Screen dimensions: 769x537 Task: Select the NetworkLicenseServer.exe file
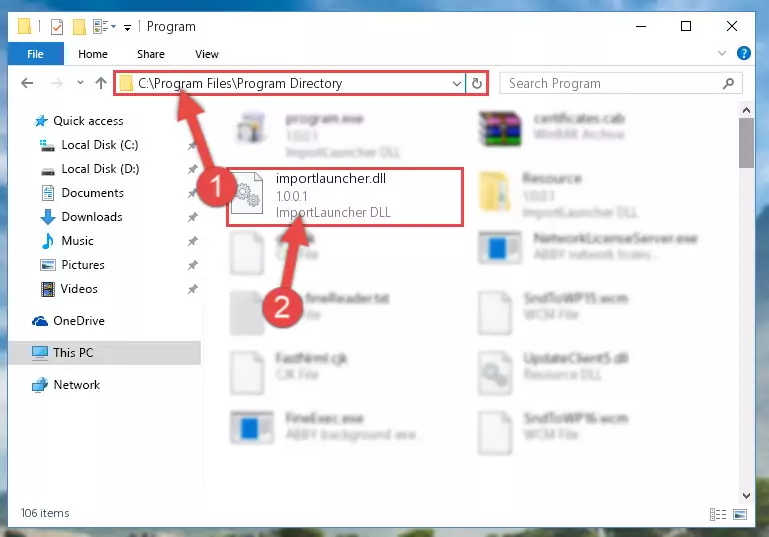click(589, 247)
